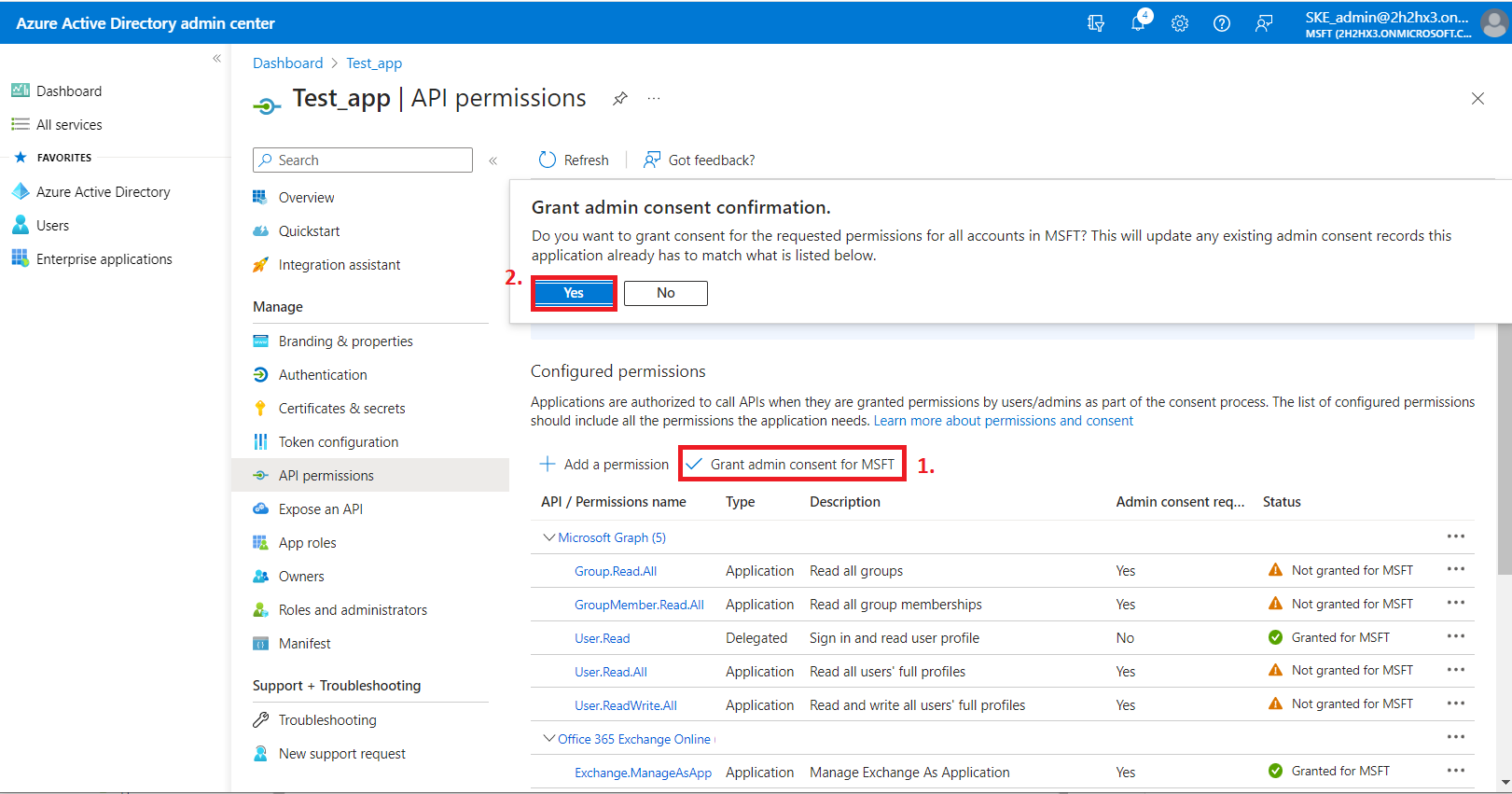Screen dimensions: 1512x794
Task: Open Learn more about permissions link
Action: click(x=1003, y=421)
